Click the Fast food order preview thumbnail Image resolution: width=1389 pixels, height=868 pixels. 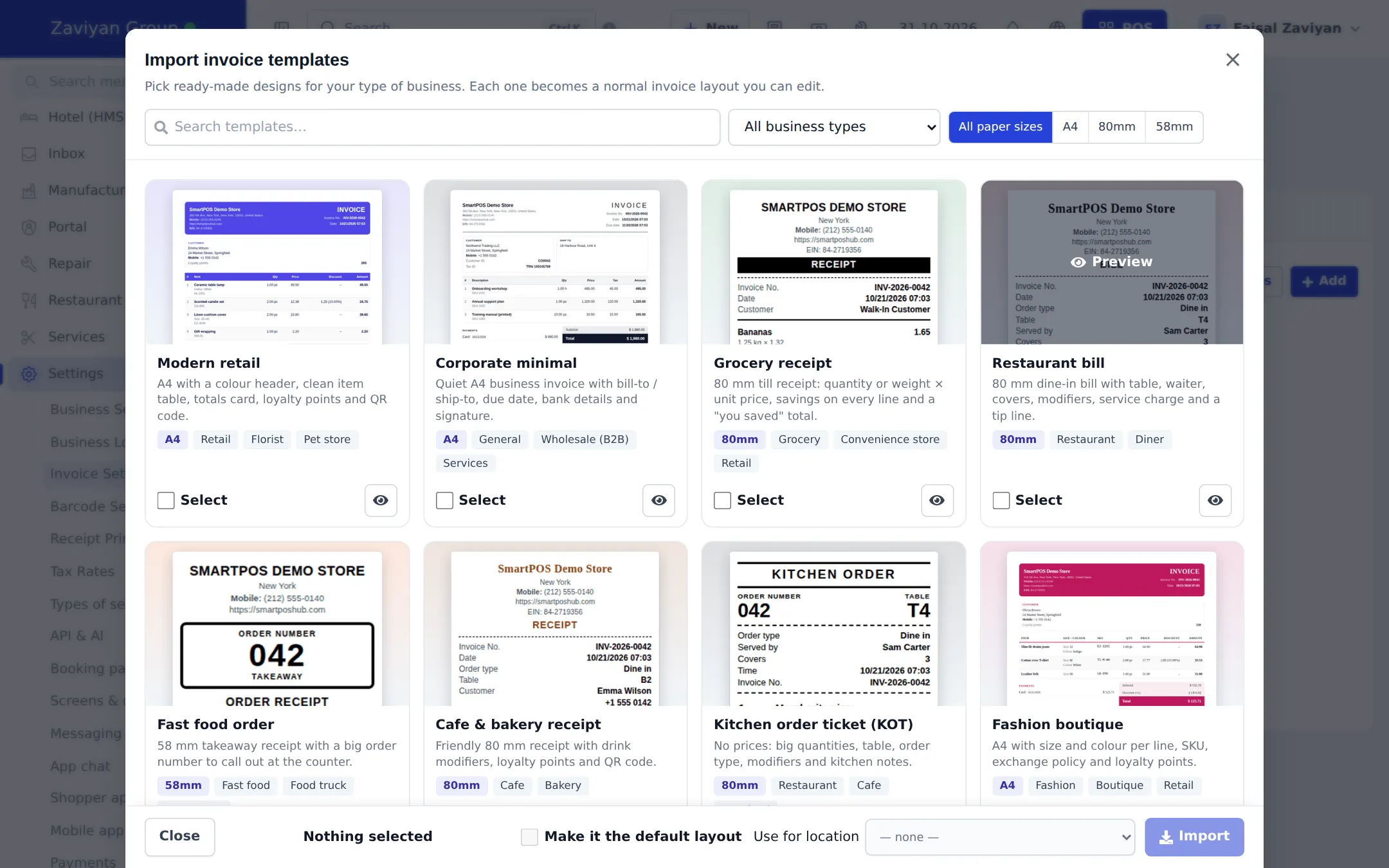click(277, 624)
